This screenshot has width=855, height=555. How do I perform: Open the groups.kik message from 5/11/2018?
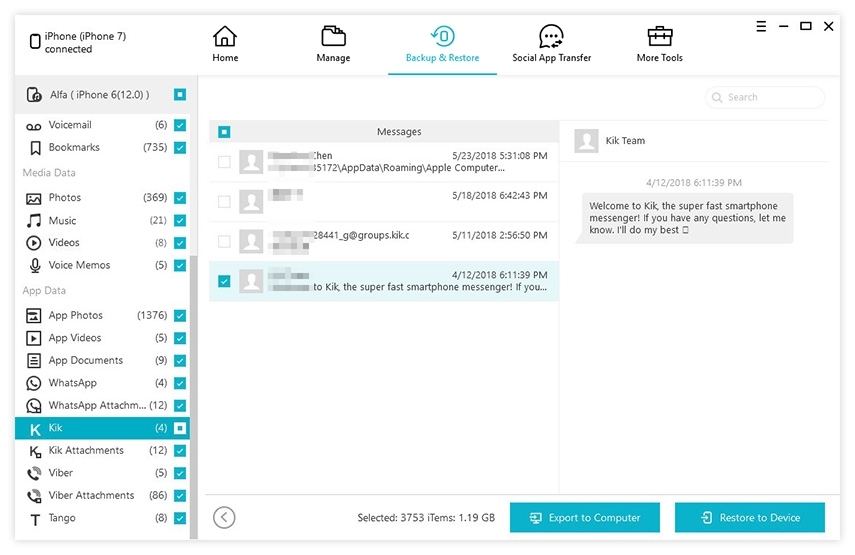[x=384, y=242]
